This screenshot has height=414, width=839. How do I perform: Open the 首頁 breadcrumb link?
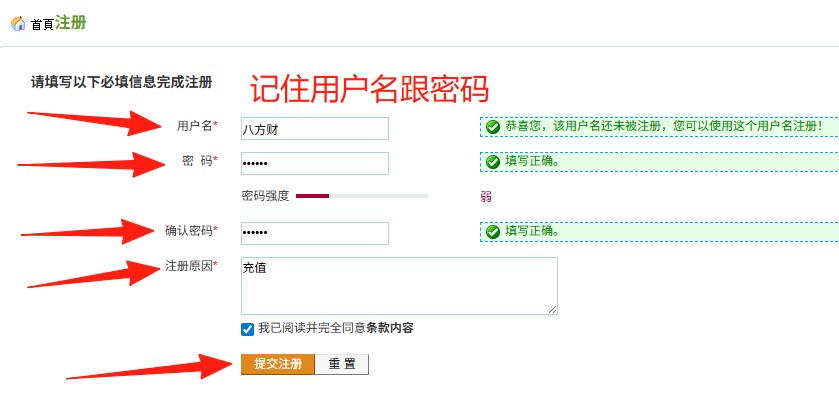[42, 25]
